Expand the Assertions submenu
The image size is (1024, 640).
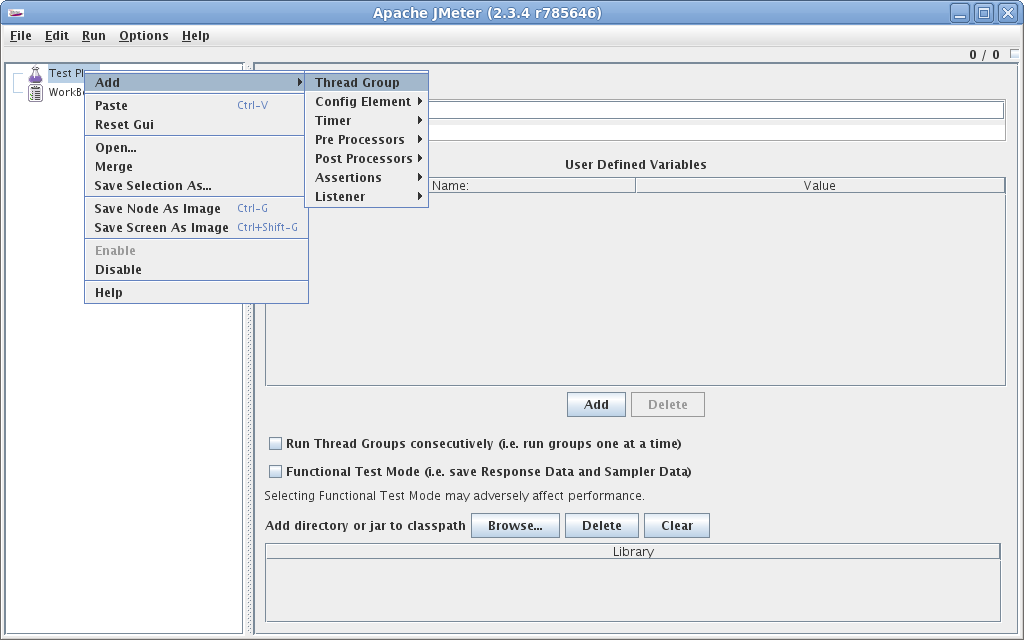[366, 178]
